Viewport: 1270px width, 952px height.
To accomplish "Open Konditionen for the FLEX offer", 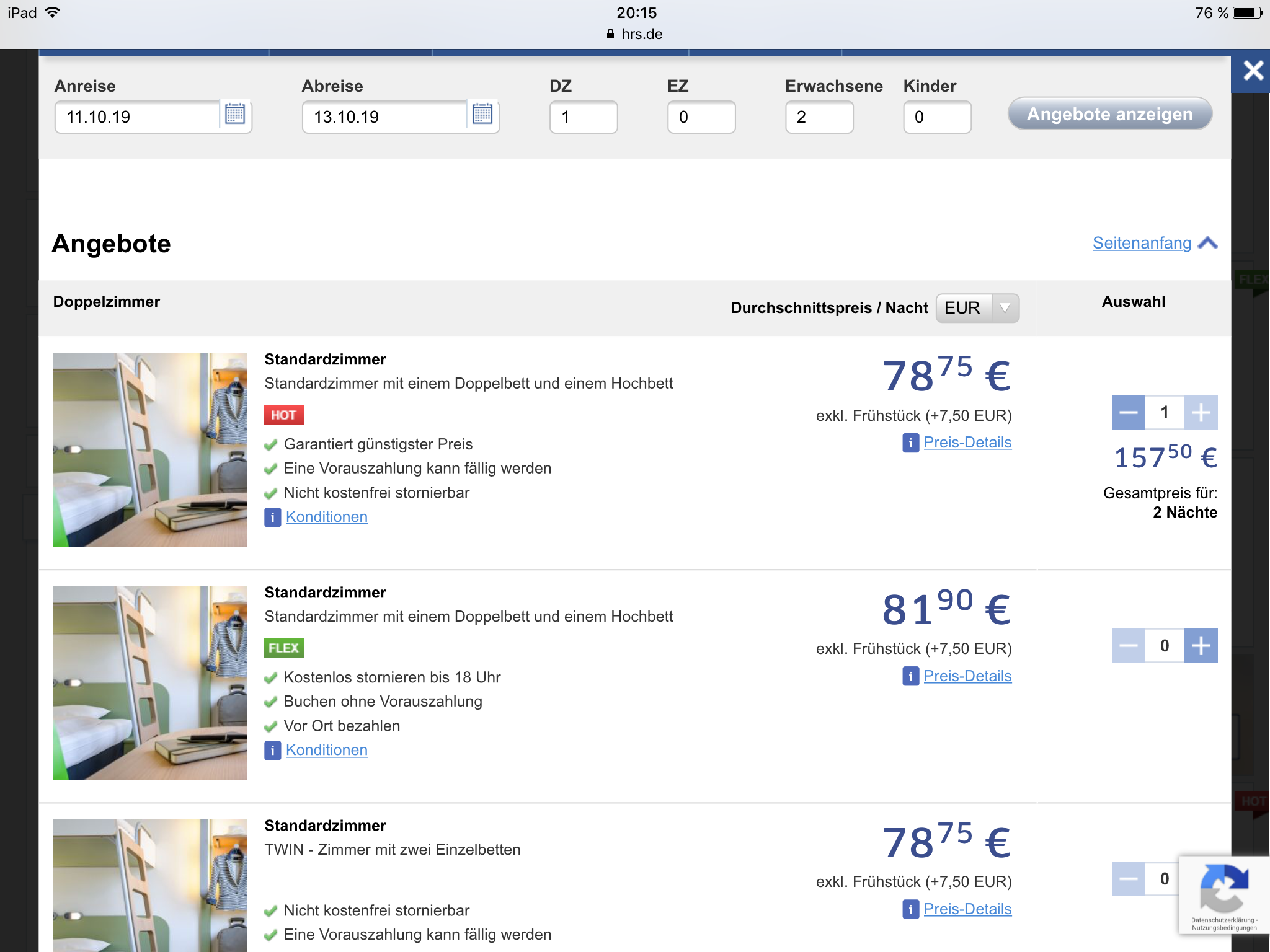I will point(327,750).
